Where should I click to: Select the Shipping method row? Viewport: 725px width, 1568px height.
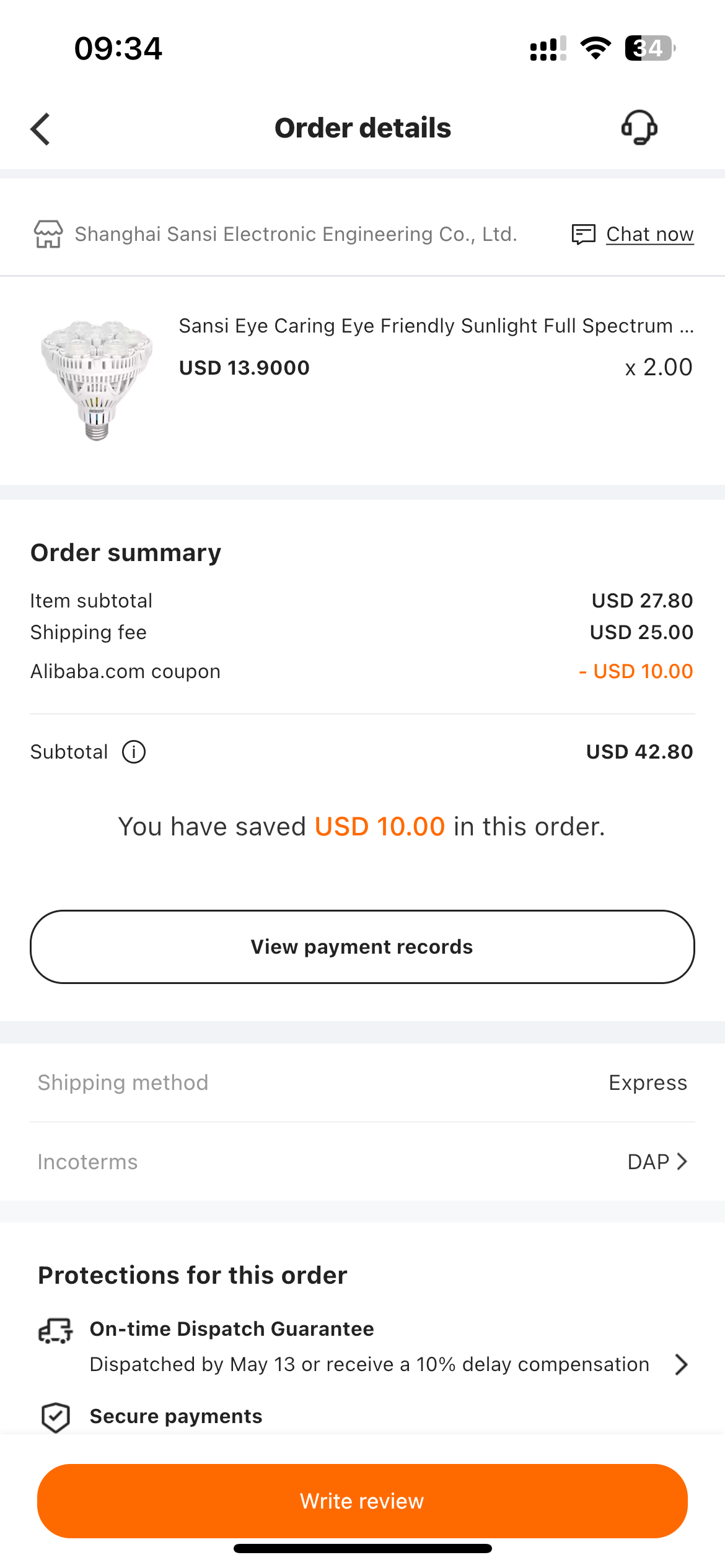coord(362,1082)
